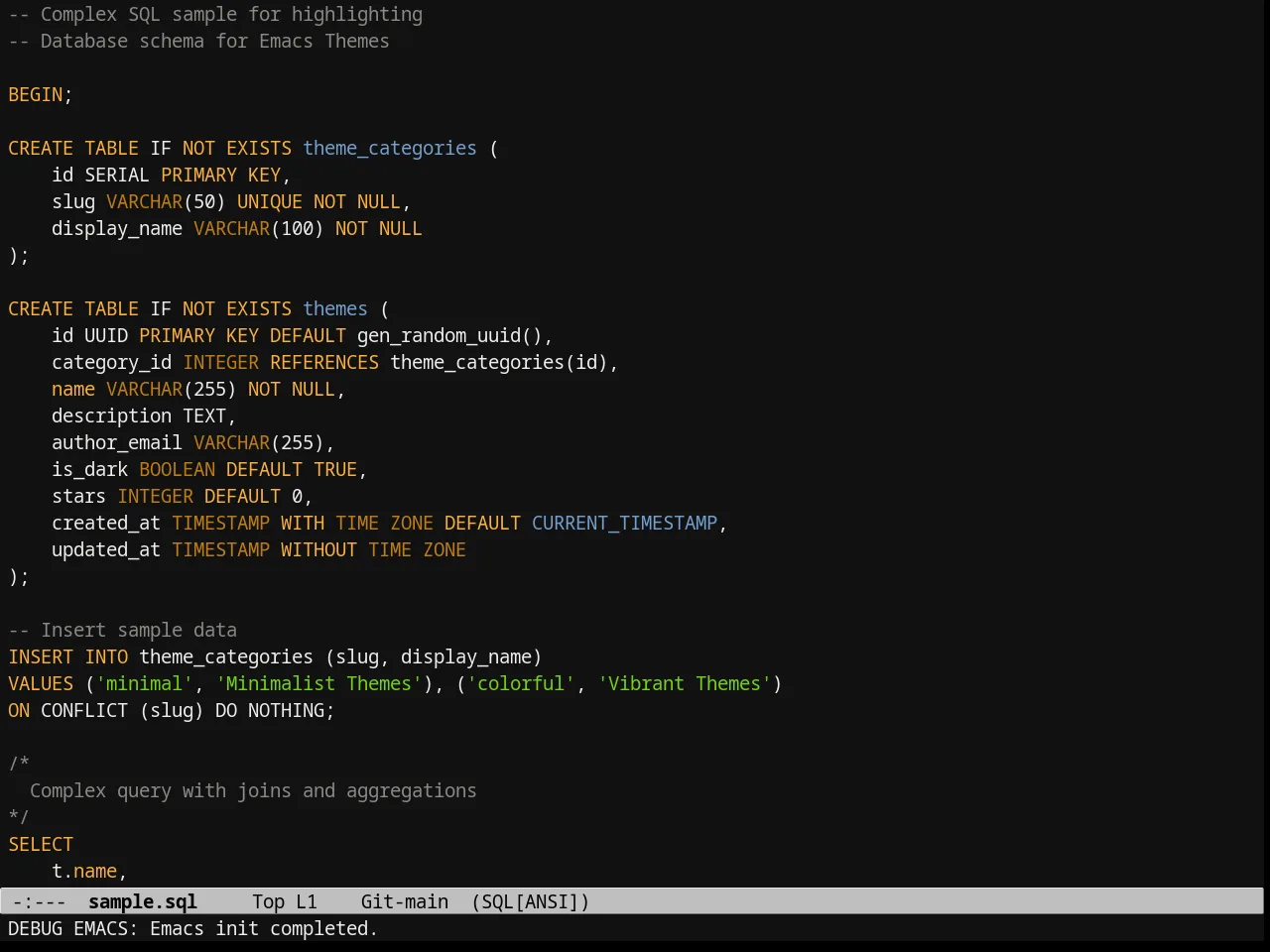Click the is_dark column name

pyautogui.click(x=89, y=469)
